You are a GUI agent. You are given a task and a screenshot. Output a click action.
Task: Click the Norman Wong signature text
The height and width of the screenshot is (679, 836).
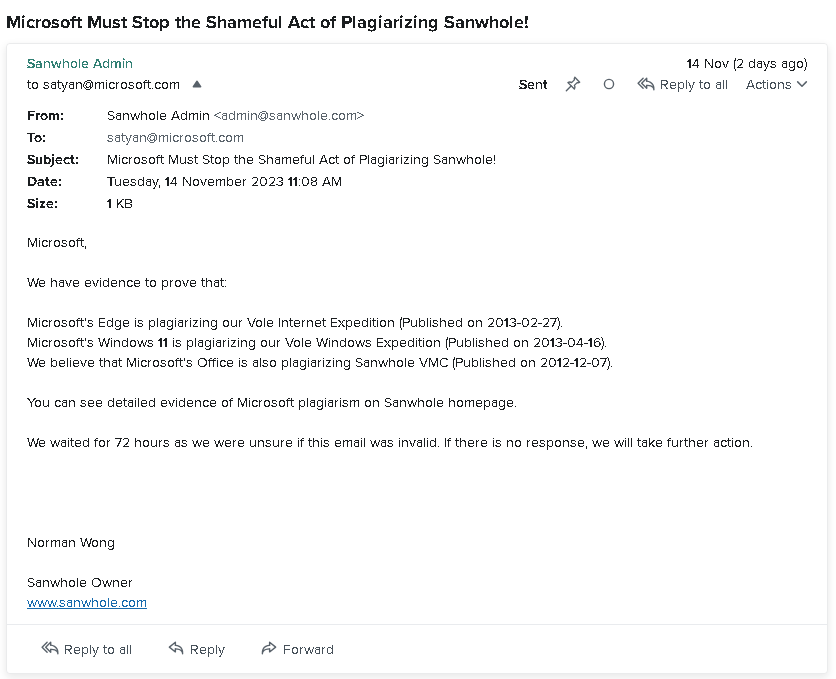coord(71,543)
